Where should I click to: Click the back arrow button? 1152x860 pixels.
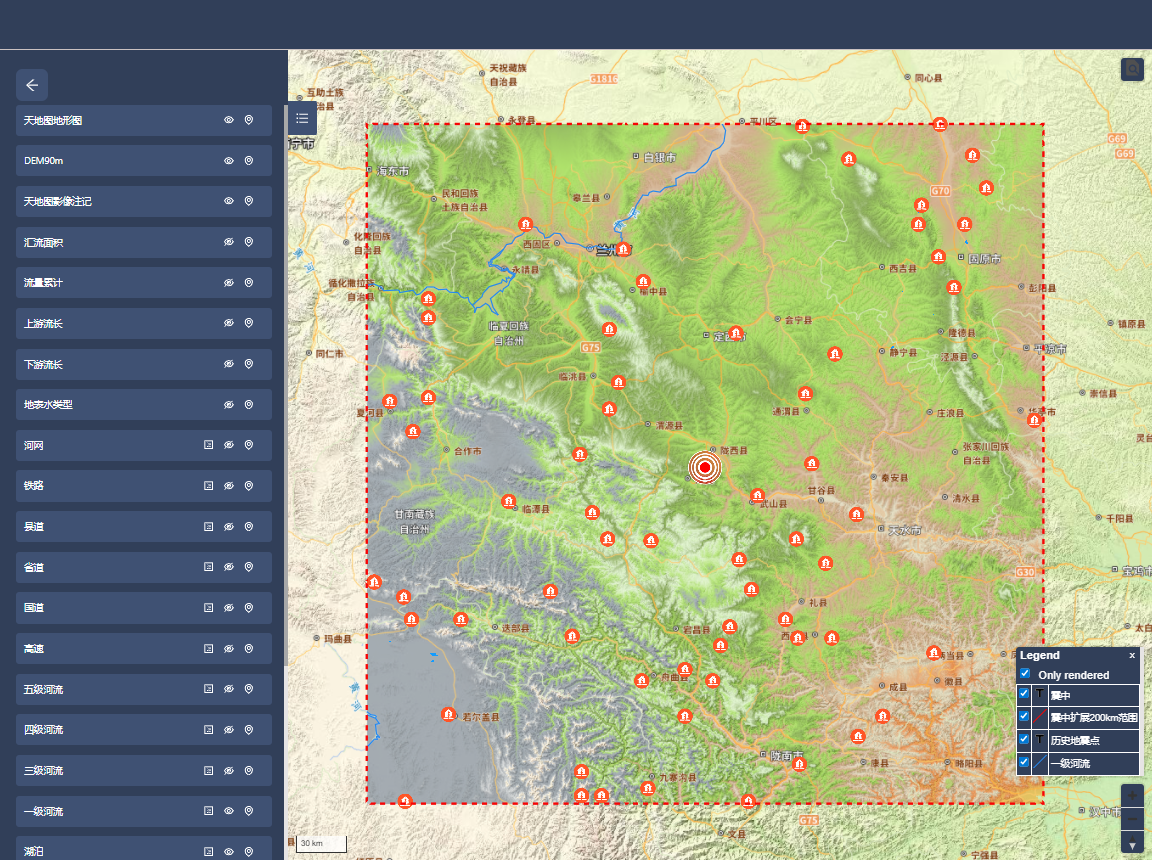point(32,85)
